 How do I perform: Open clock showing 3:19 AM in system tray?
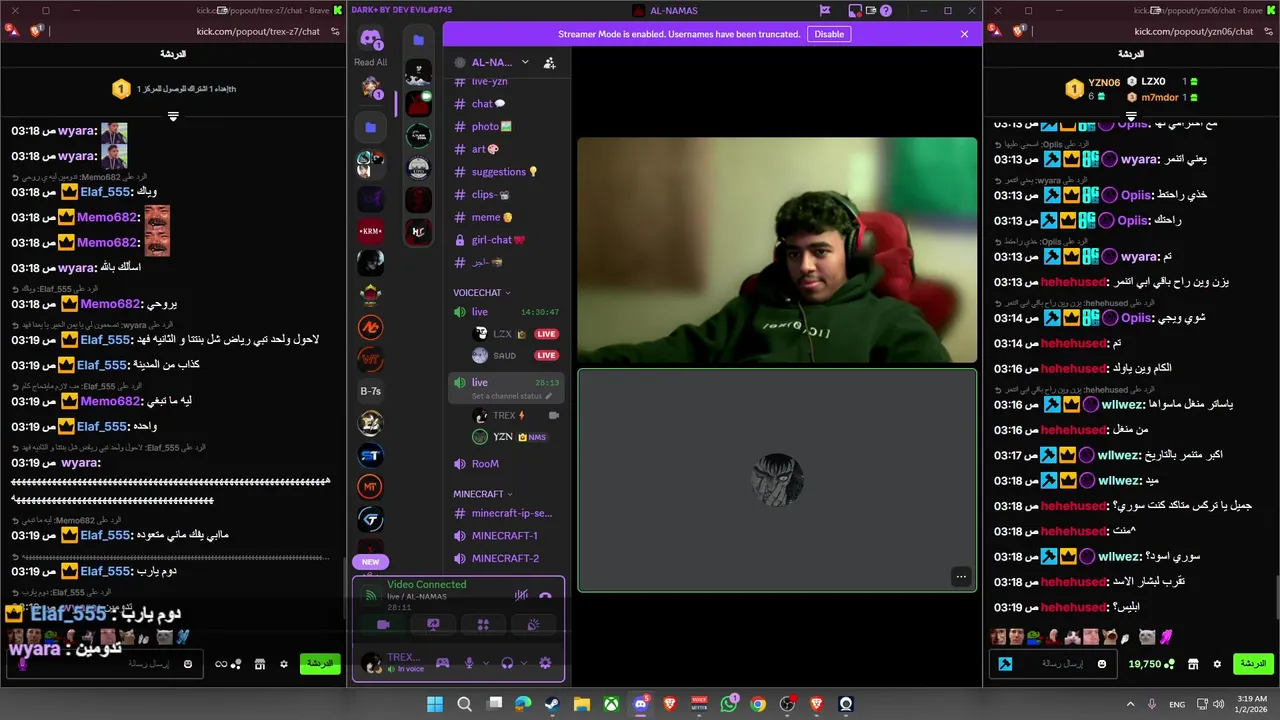1251,704
